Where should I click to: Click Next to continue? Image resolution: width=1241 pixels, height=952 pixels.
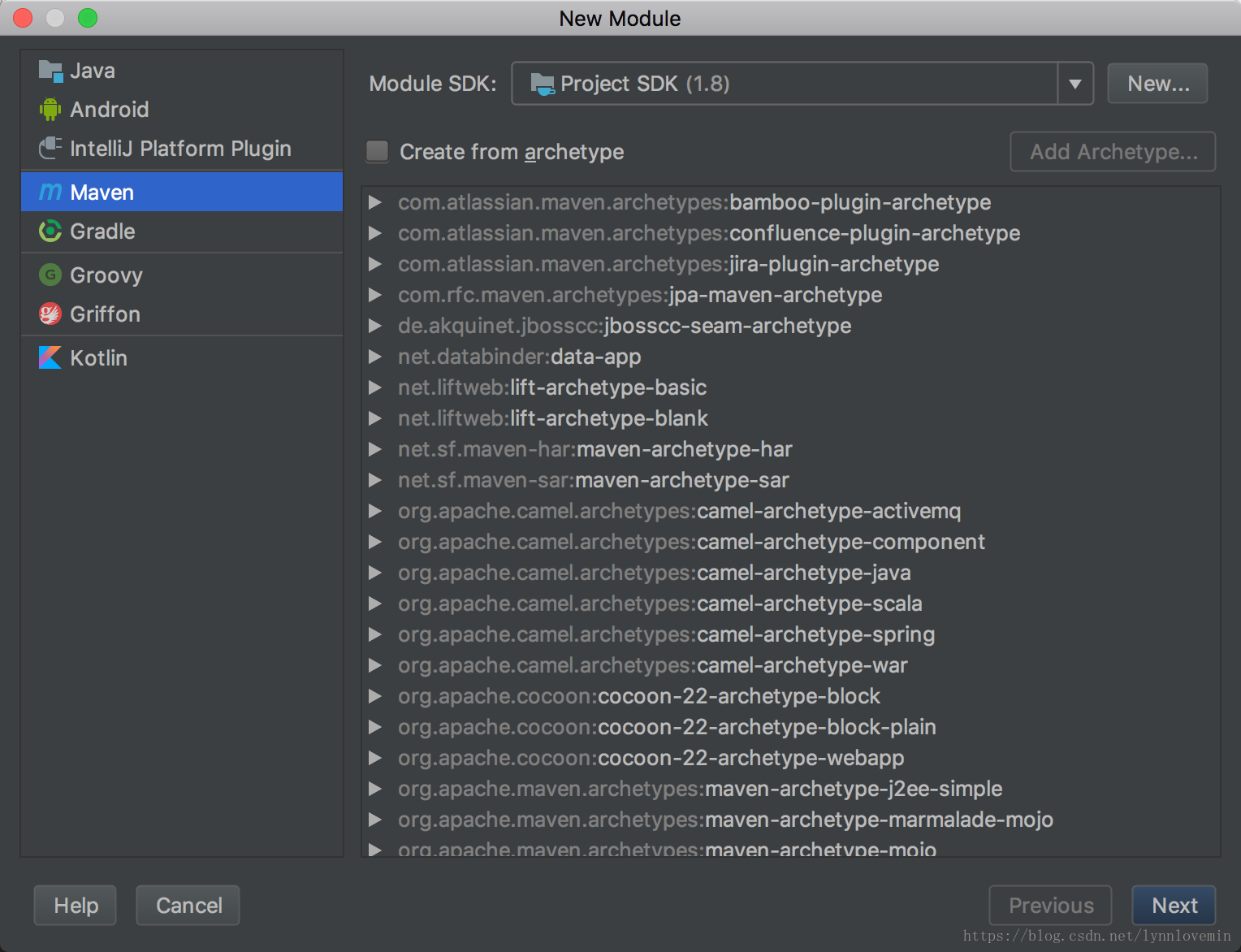coord(1174,905)
